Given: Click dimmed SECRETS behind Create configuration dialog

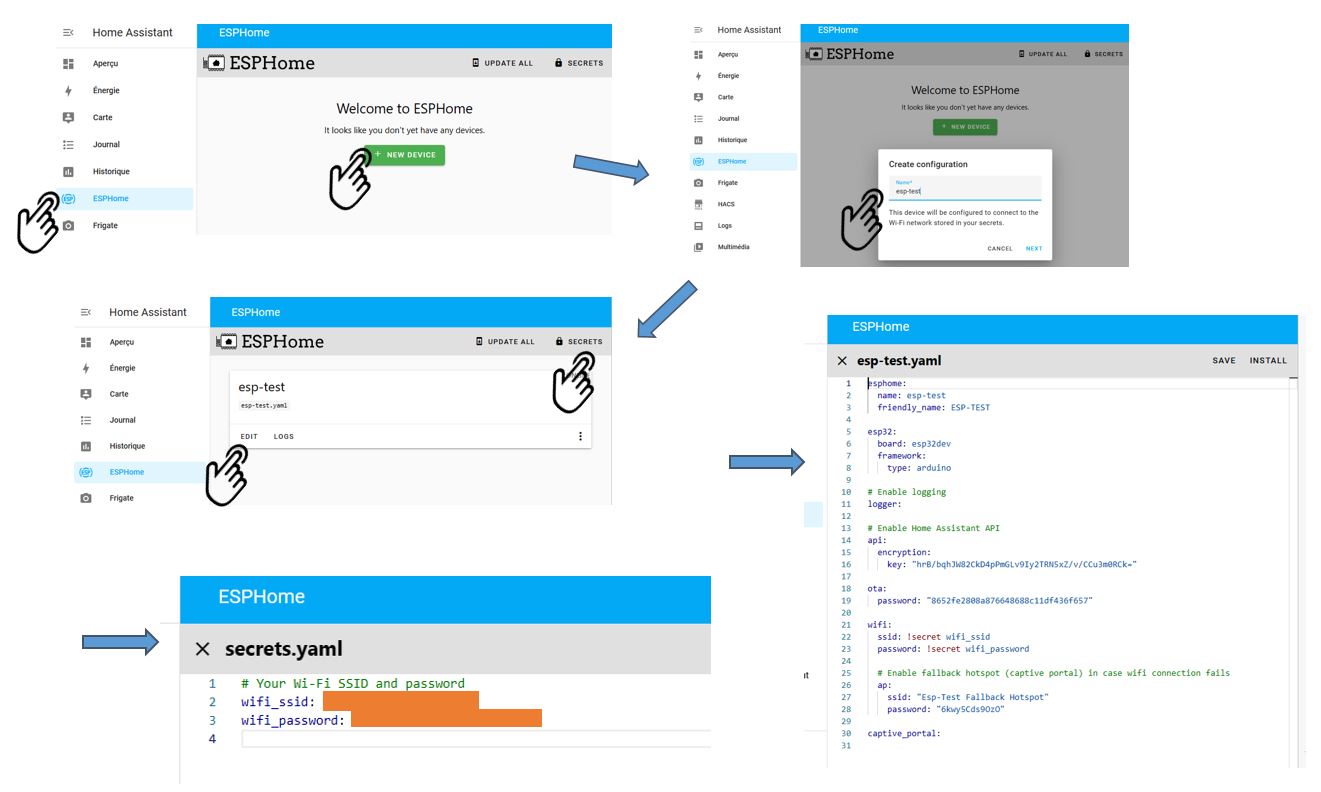Looking at the screenshot, I should click(1103, 54).
